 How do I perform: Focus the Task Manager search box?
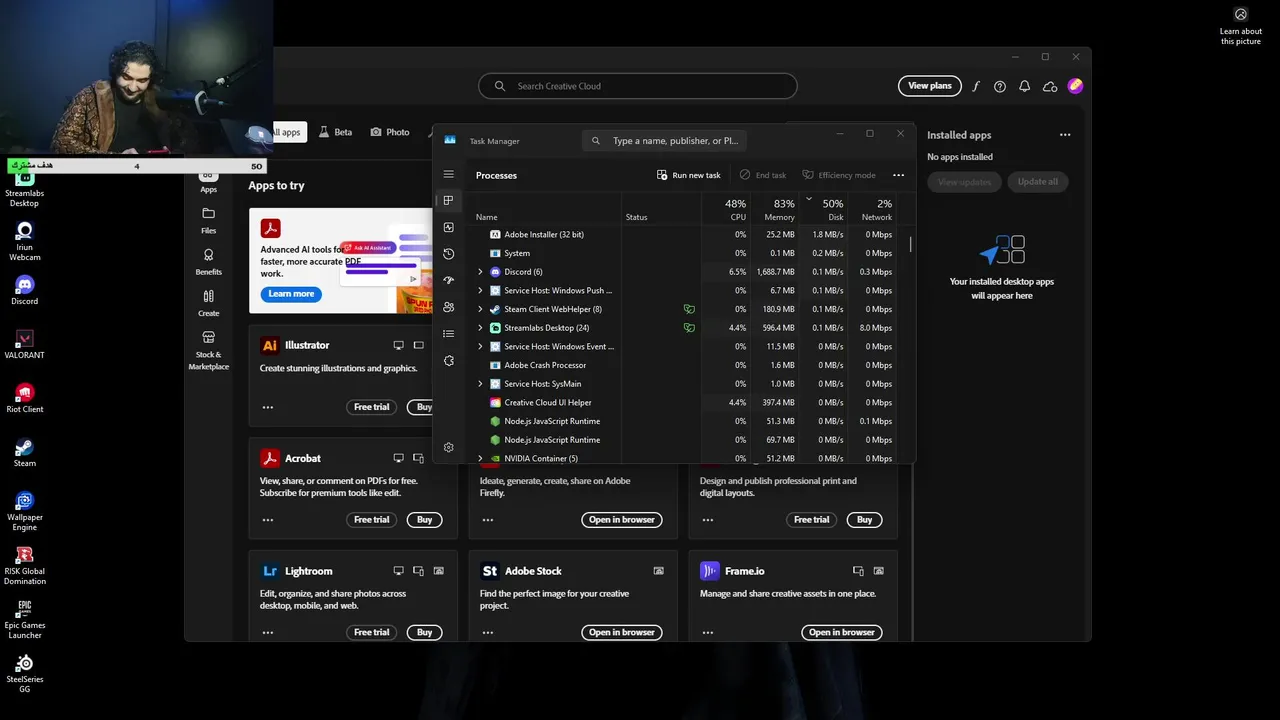click(665, 141)
